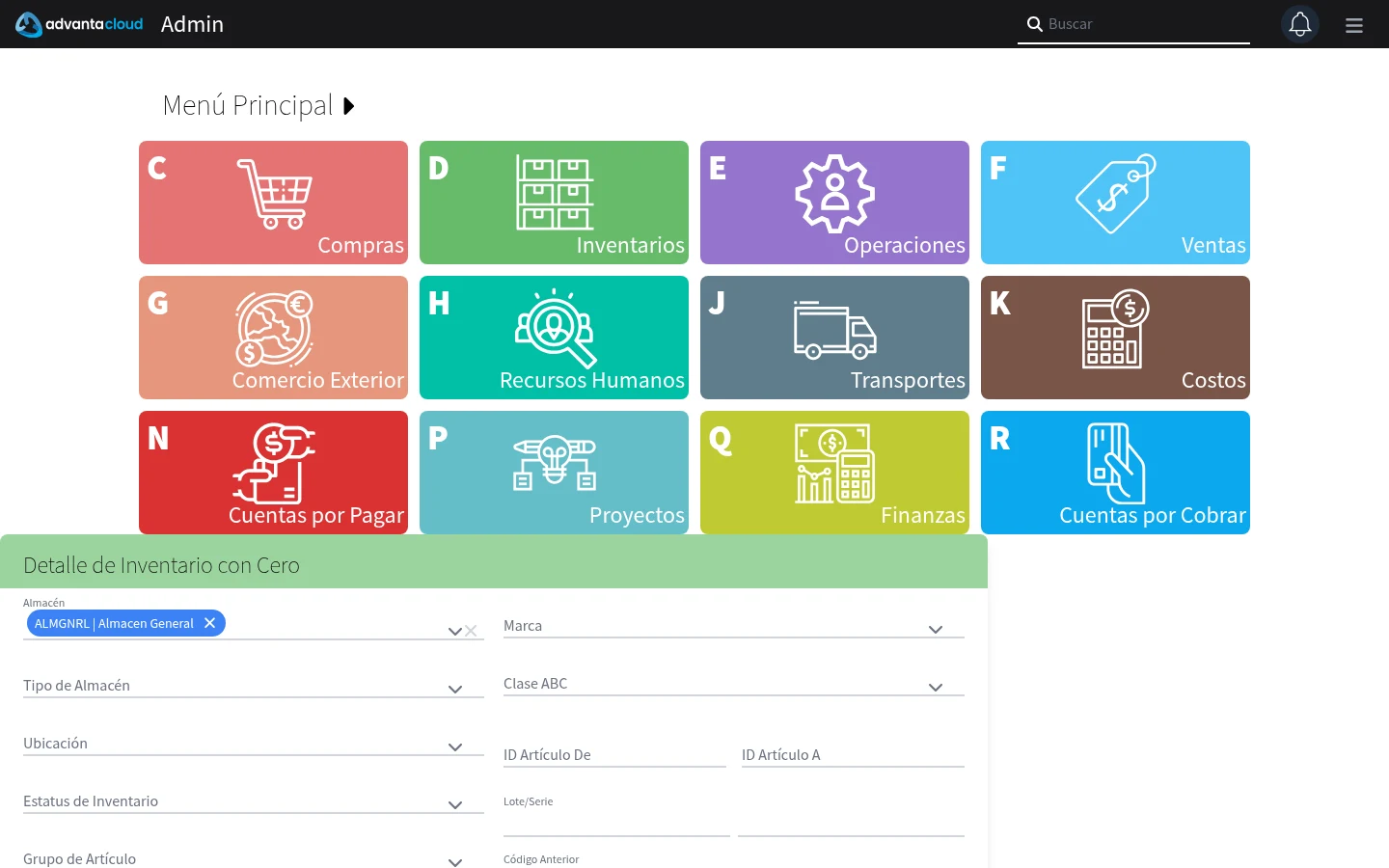
Task: Open the Operaciones gear tile
Action: coord(834,203)
